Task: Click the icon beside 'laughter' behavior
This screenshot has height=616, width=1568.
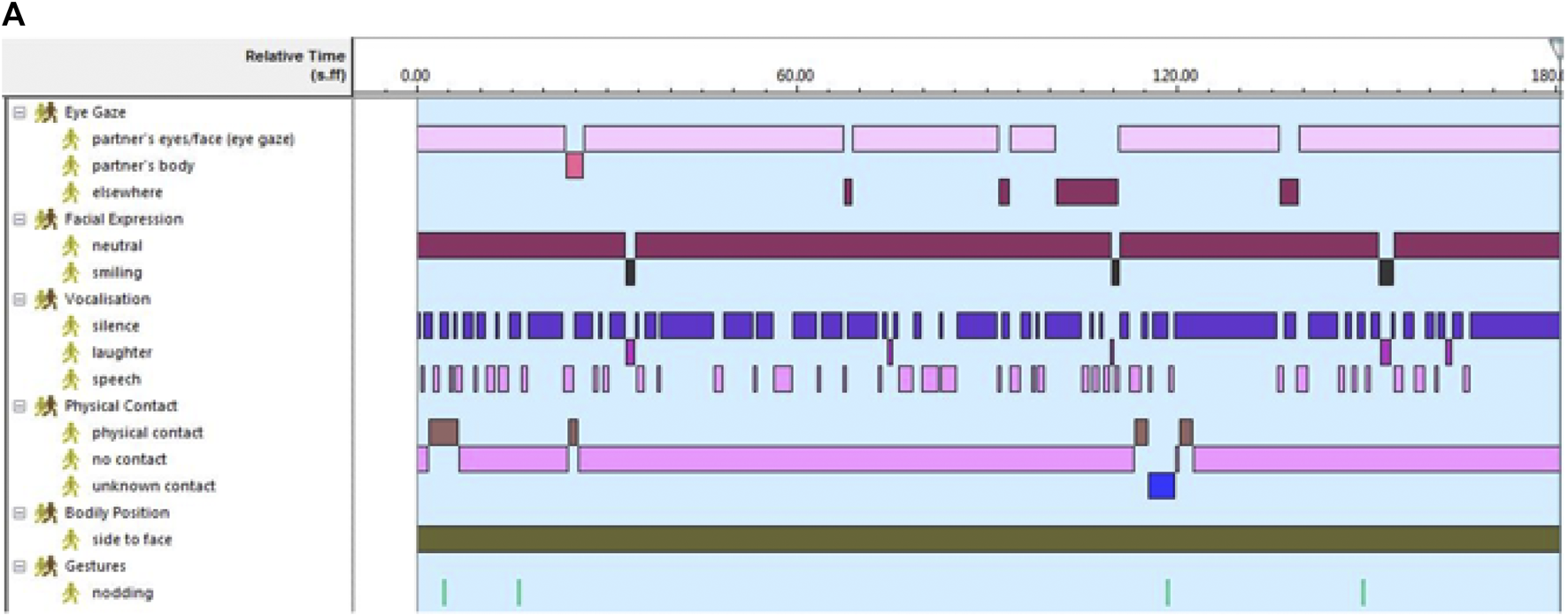Action: tap(71, 352)
